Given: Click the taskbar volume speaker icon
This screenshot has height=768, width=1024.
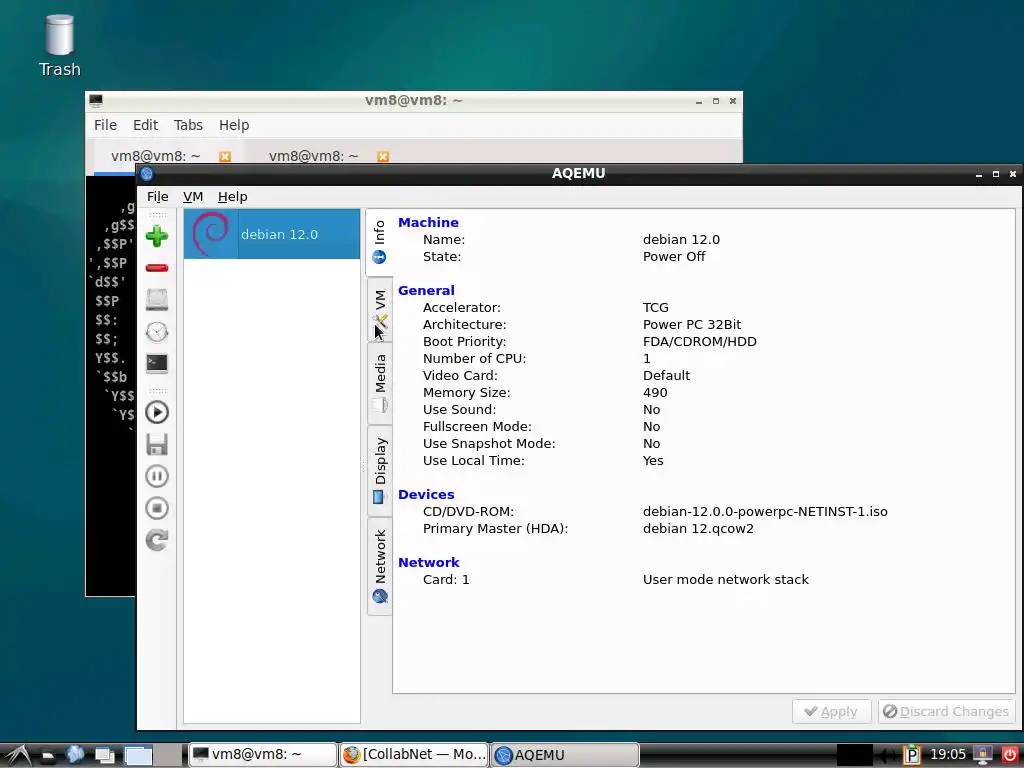Looking at the screenshot, I should [887, 756].
